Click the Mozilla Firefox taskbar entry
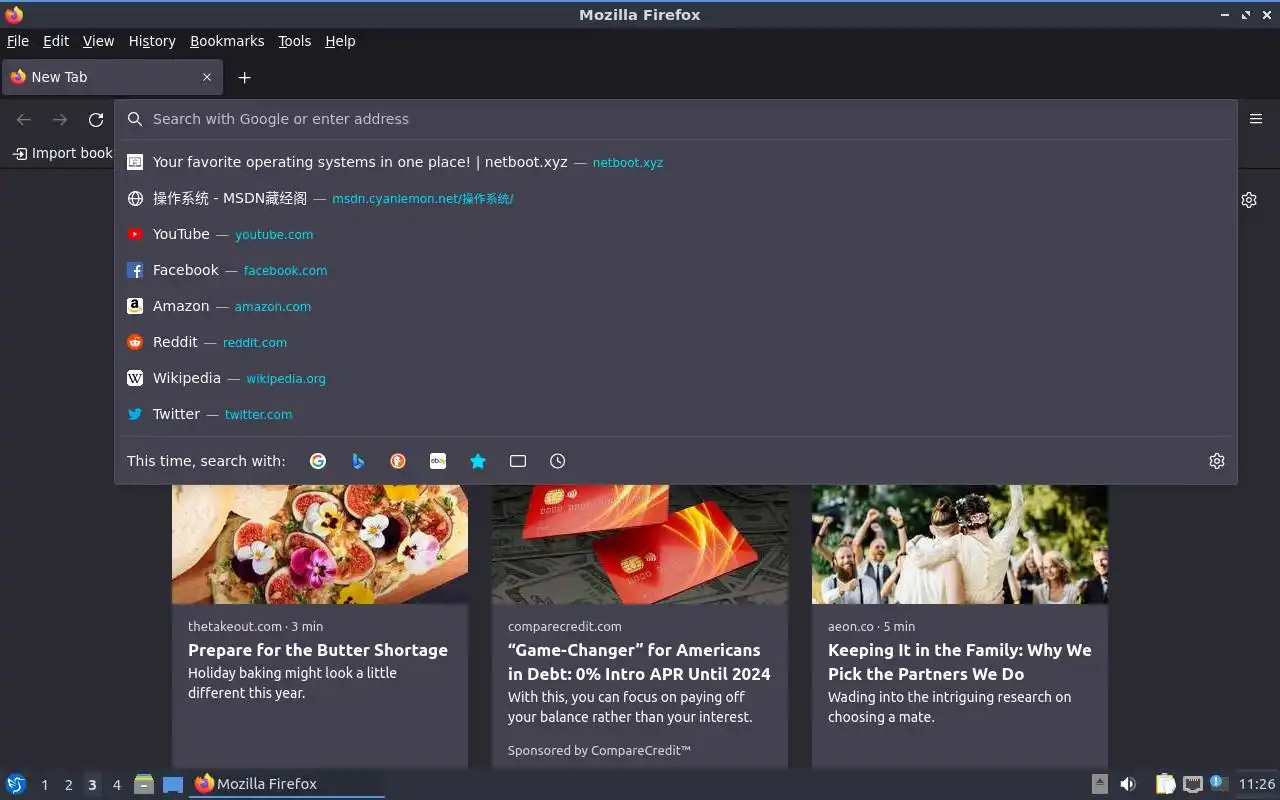Viewport: 1280px width, 800px height. (287, 784)
